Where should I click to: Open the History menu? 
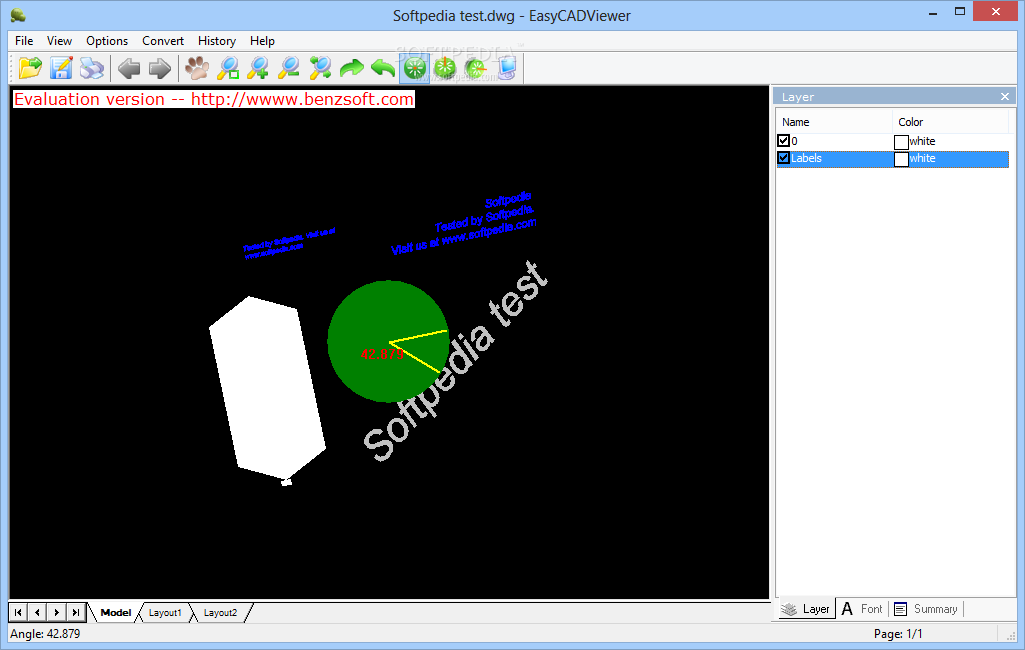[x=217, y=41]
